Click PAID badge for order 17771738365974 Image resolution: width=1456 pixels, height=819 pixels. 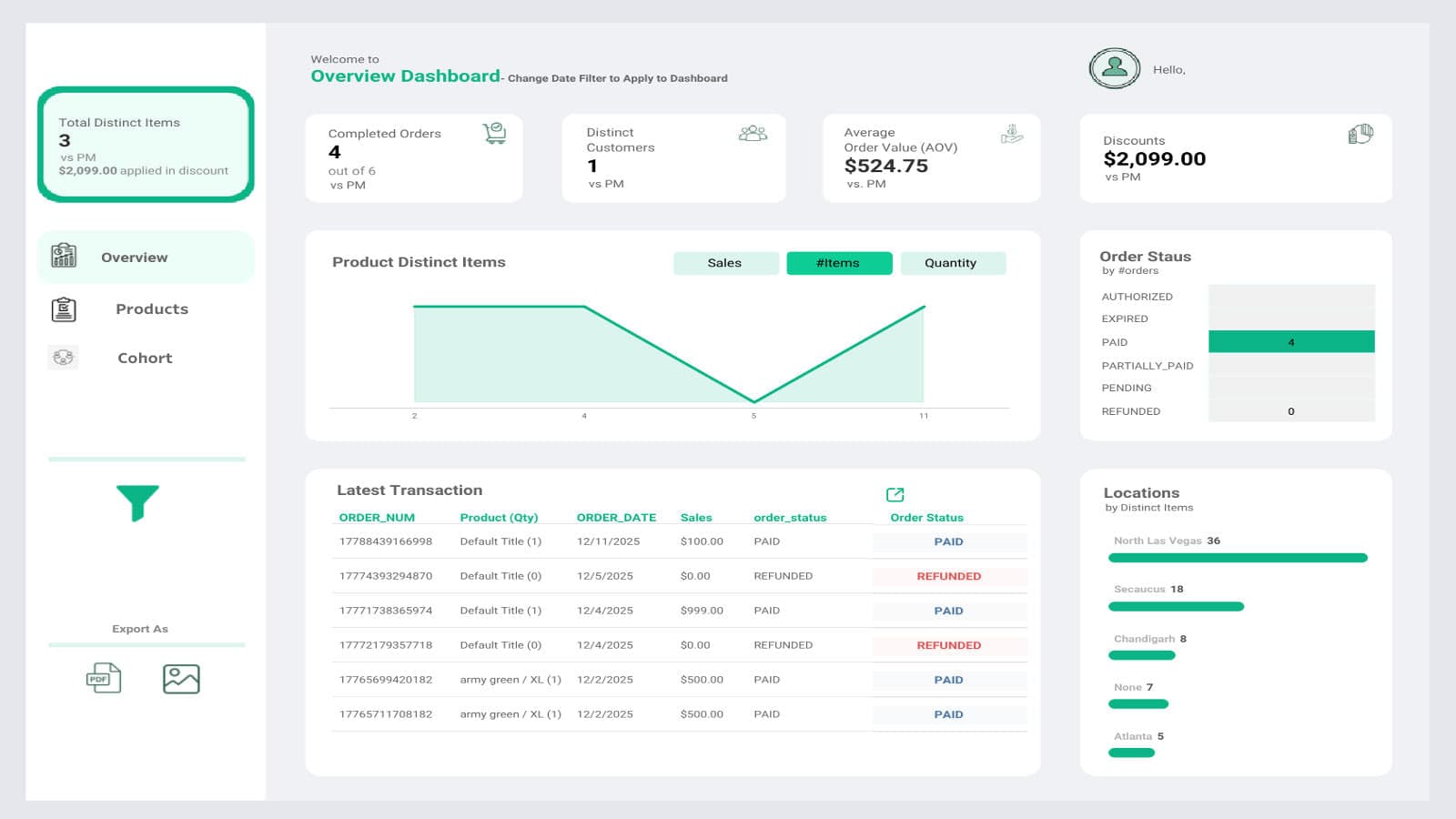[x=949, y=611]
